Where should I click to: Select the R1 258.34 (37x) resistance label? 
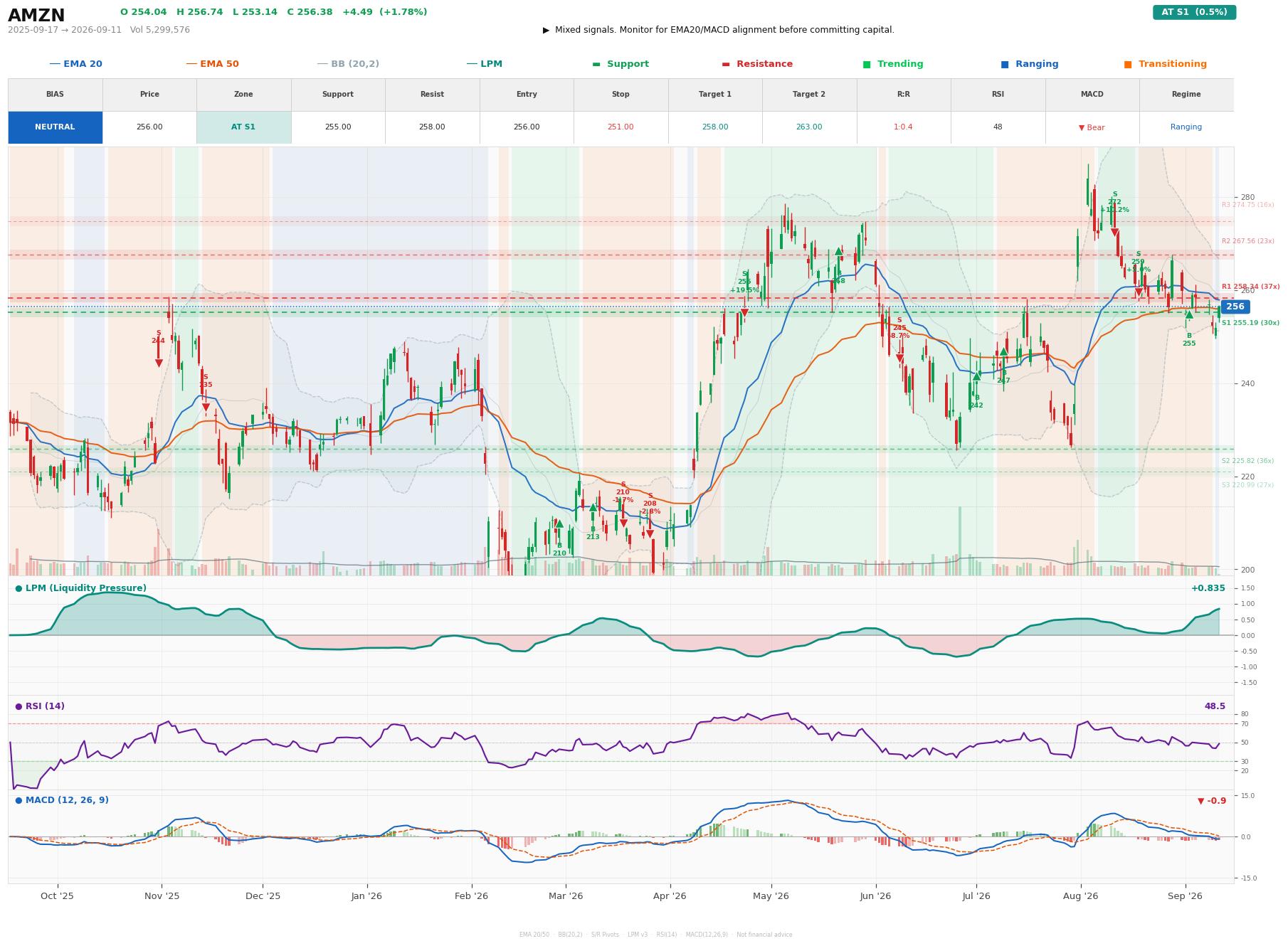tap(1250, 287)
